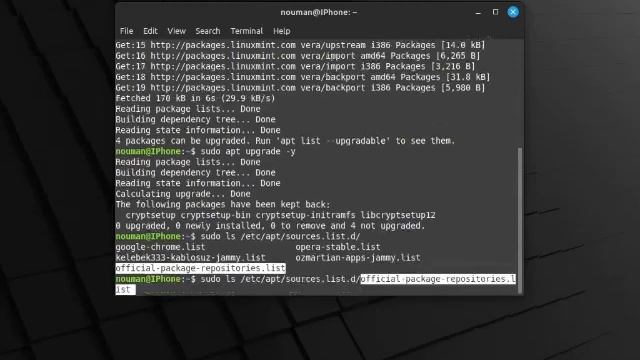Click ozmartian-apps-jammy.list entry
The height and width of the screenshot is (360, 640).
[x=358, y=258]
